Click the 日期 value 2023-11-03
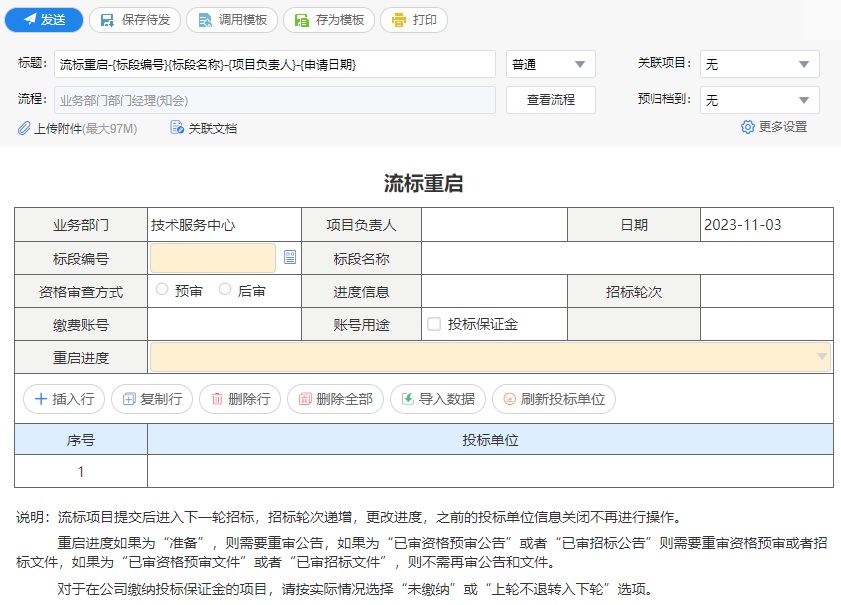Viewport: 841px width, 605px height. pyautogui.click(x=742, y=225)
